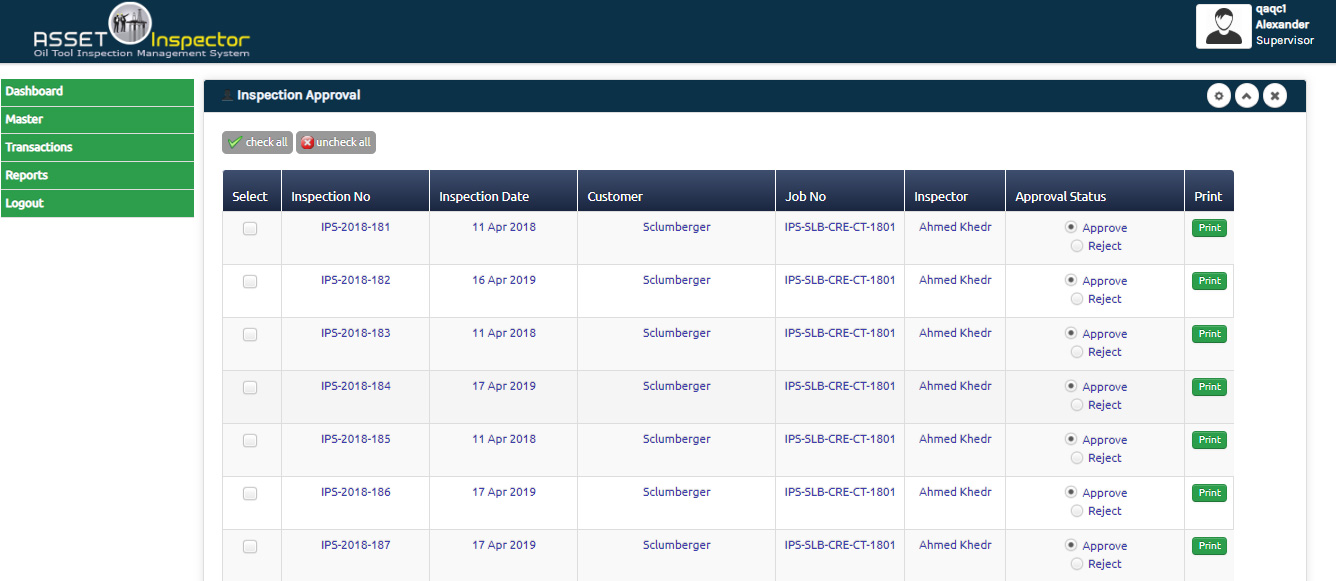
Task: Tick the checkbox for IPS-2018-186
Action: coord(250,494)
